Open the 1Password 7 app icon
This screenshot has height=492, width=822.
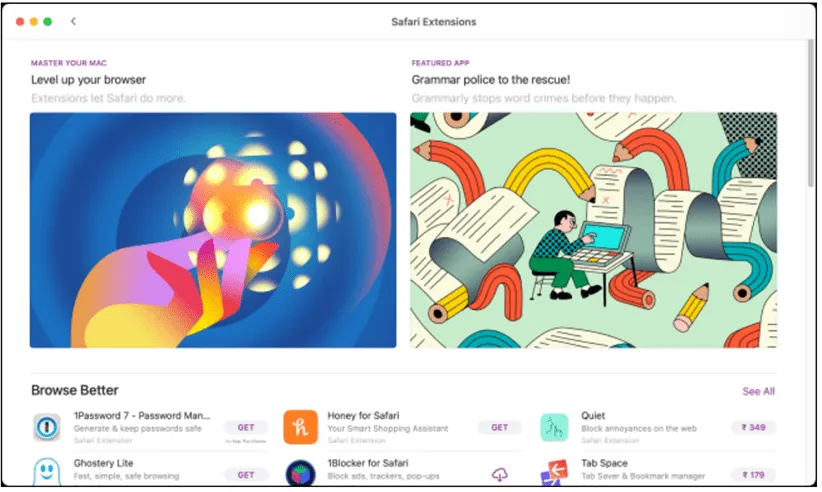click(x=47, y=428)
